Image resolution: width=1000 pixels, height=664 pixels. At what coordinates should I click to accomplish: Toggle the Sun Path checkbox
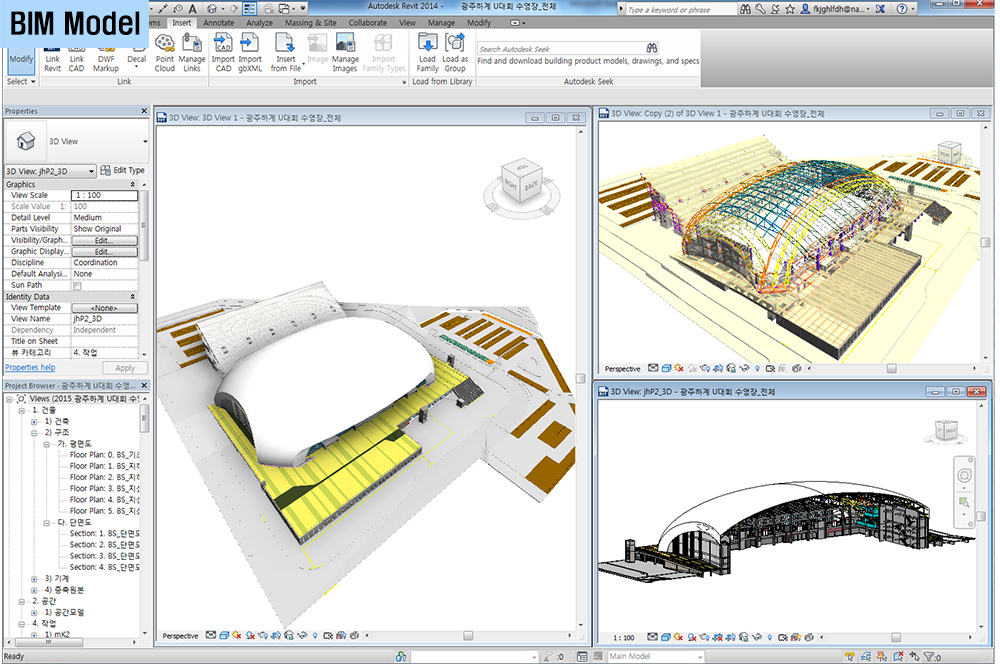(x=77, y=286)
